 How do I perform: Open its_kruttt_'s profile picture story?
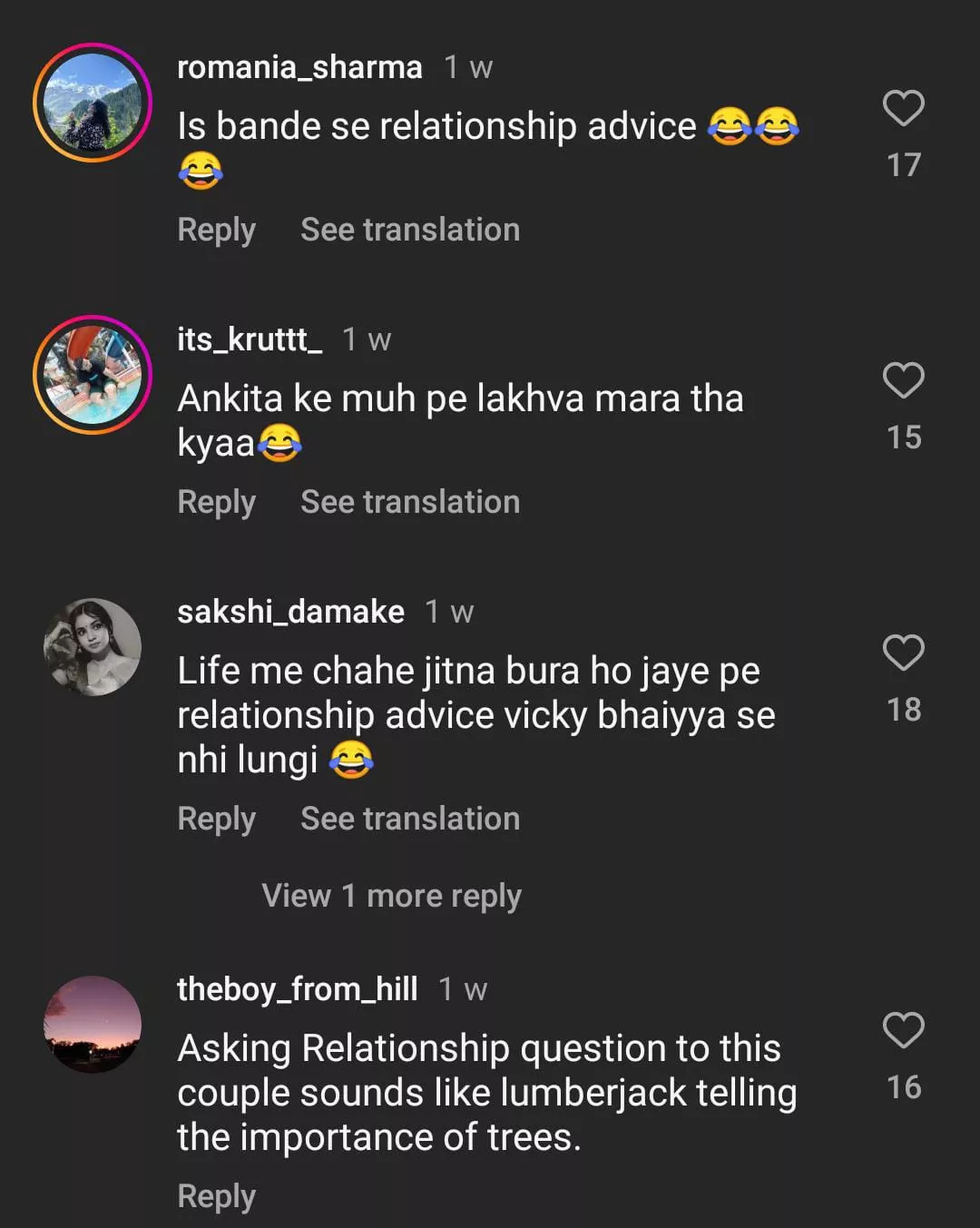(93, 375)
